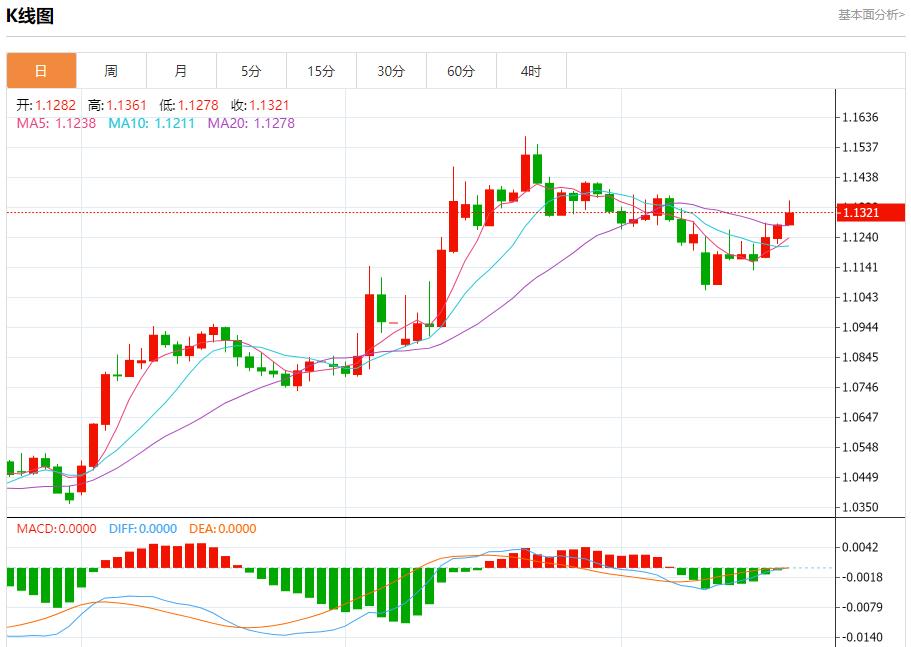Click the DIFF indicator label
This screenshot has width=911, height=647.
(x=141, y=529)
